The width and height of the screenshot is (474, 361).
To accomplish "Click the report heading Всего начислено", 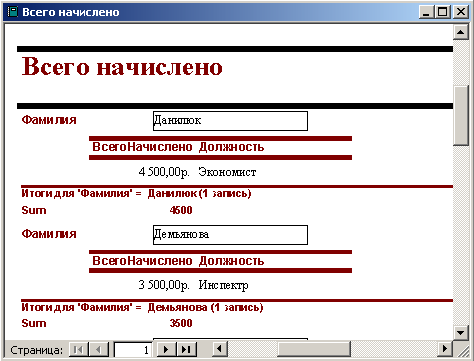I will (122, 67).
